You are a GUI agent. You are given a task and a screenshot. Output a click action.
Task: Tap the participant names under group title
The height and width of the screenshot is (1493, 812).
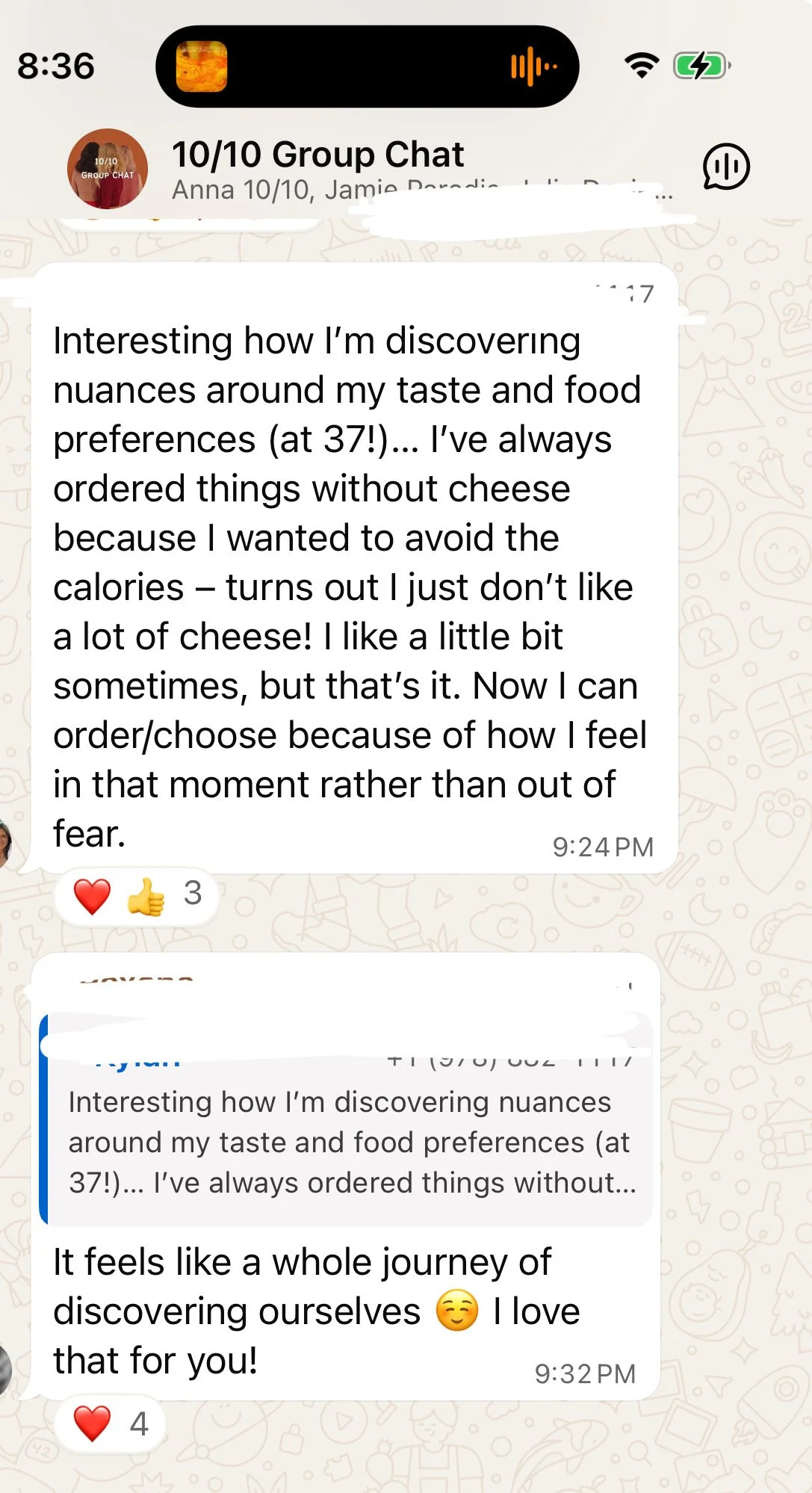[422, 190]
